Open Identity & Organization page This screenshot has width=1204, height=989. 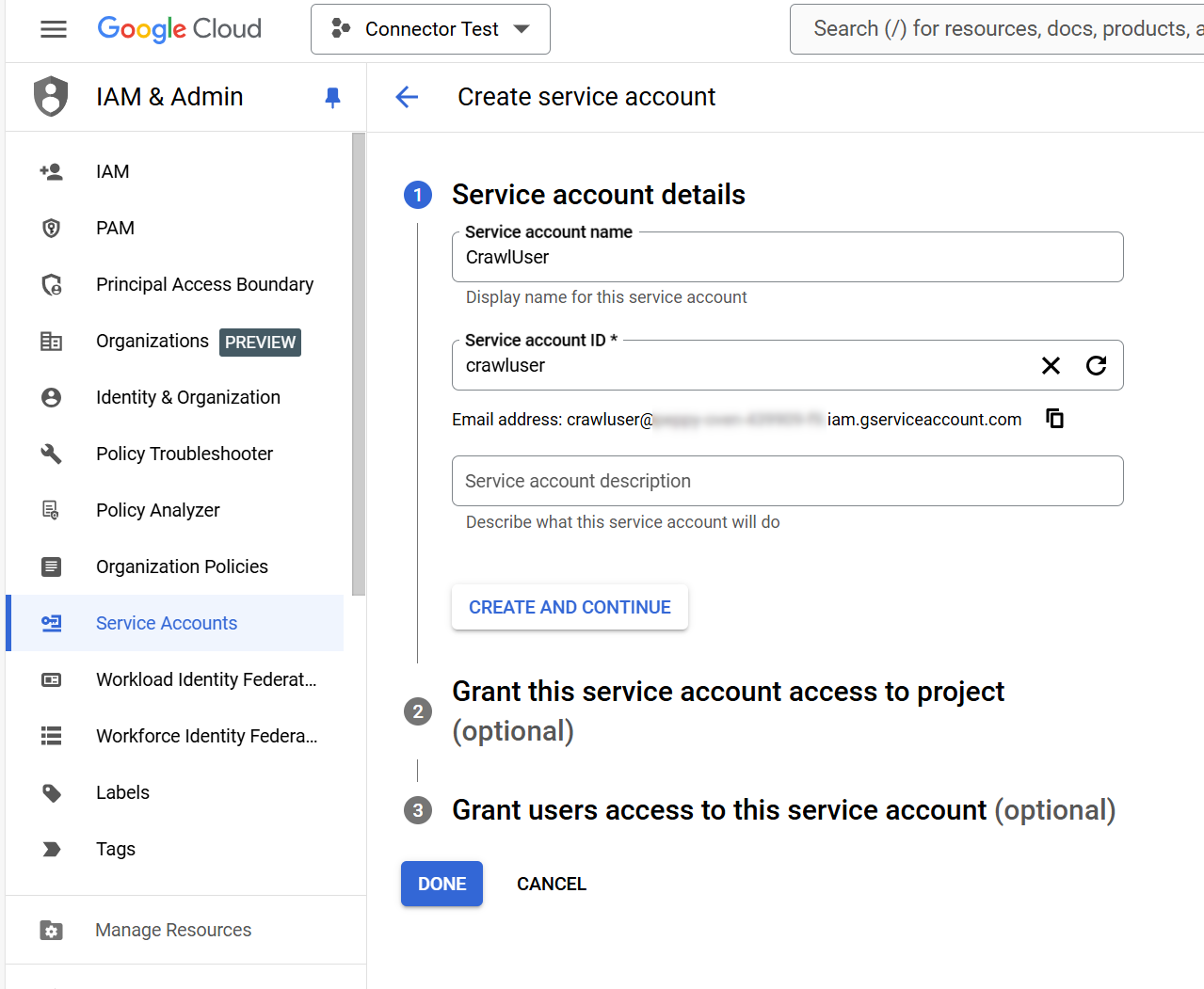click(174, 397)
